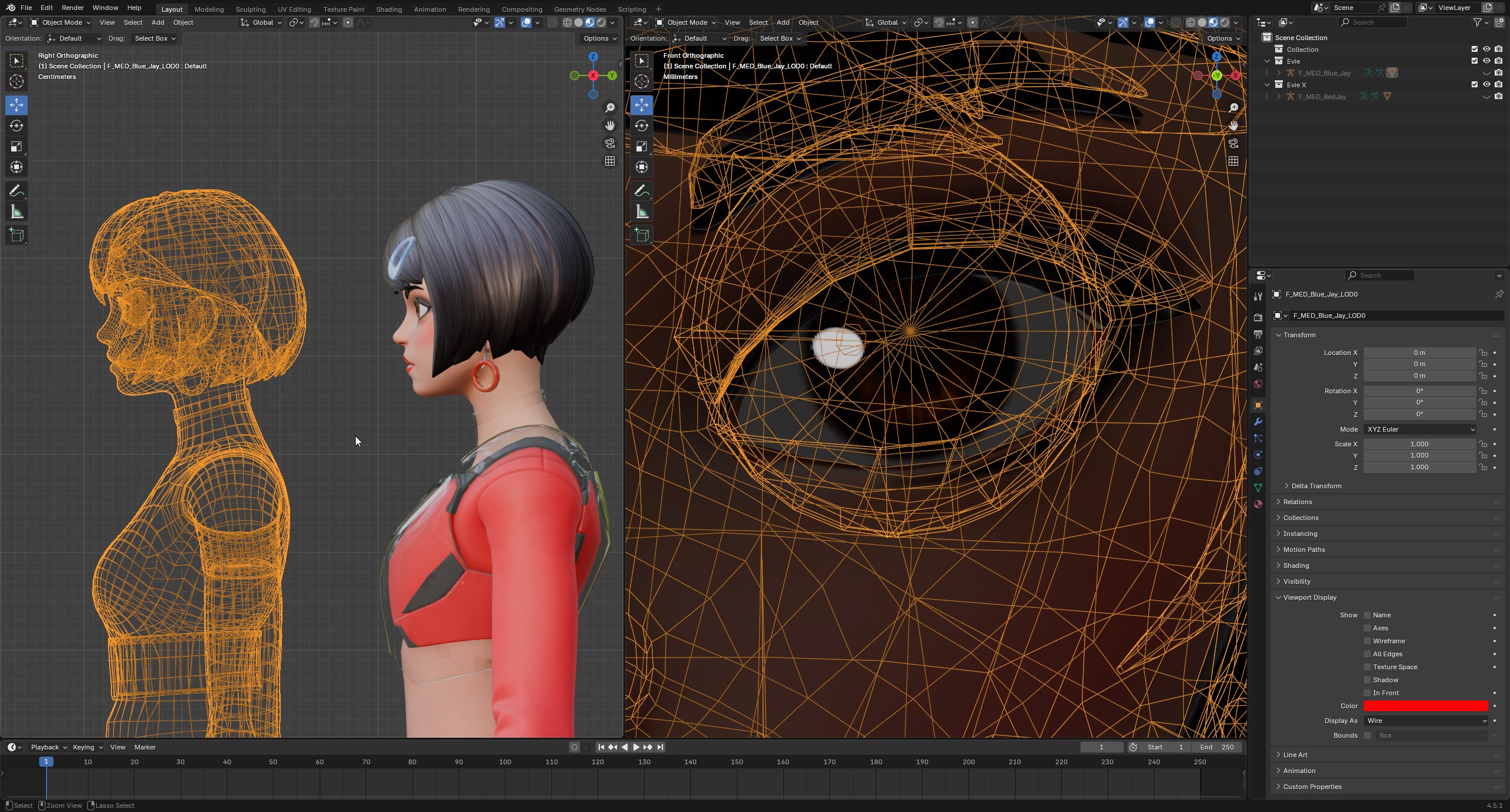Open the Modifiers properties tab
Viewport: 1510px width, 812px height.
[x=1258, y=422]
